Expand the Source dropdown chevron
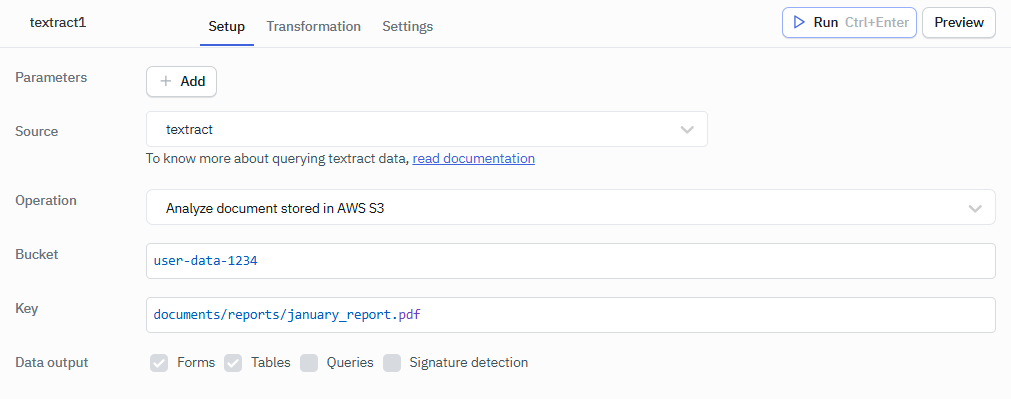The height and width of the screenshot is (399, 1011). pos(687,130)
